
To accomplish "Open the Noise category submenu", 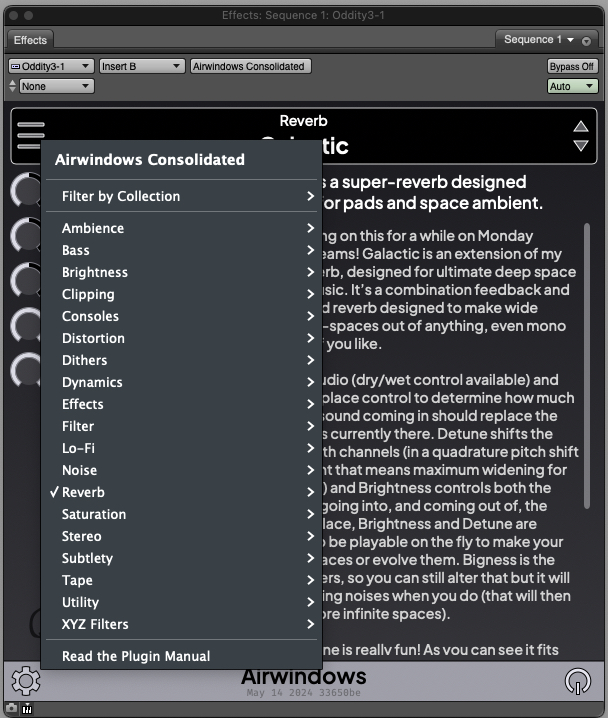I will (181, 470).
